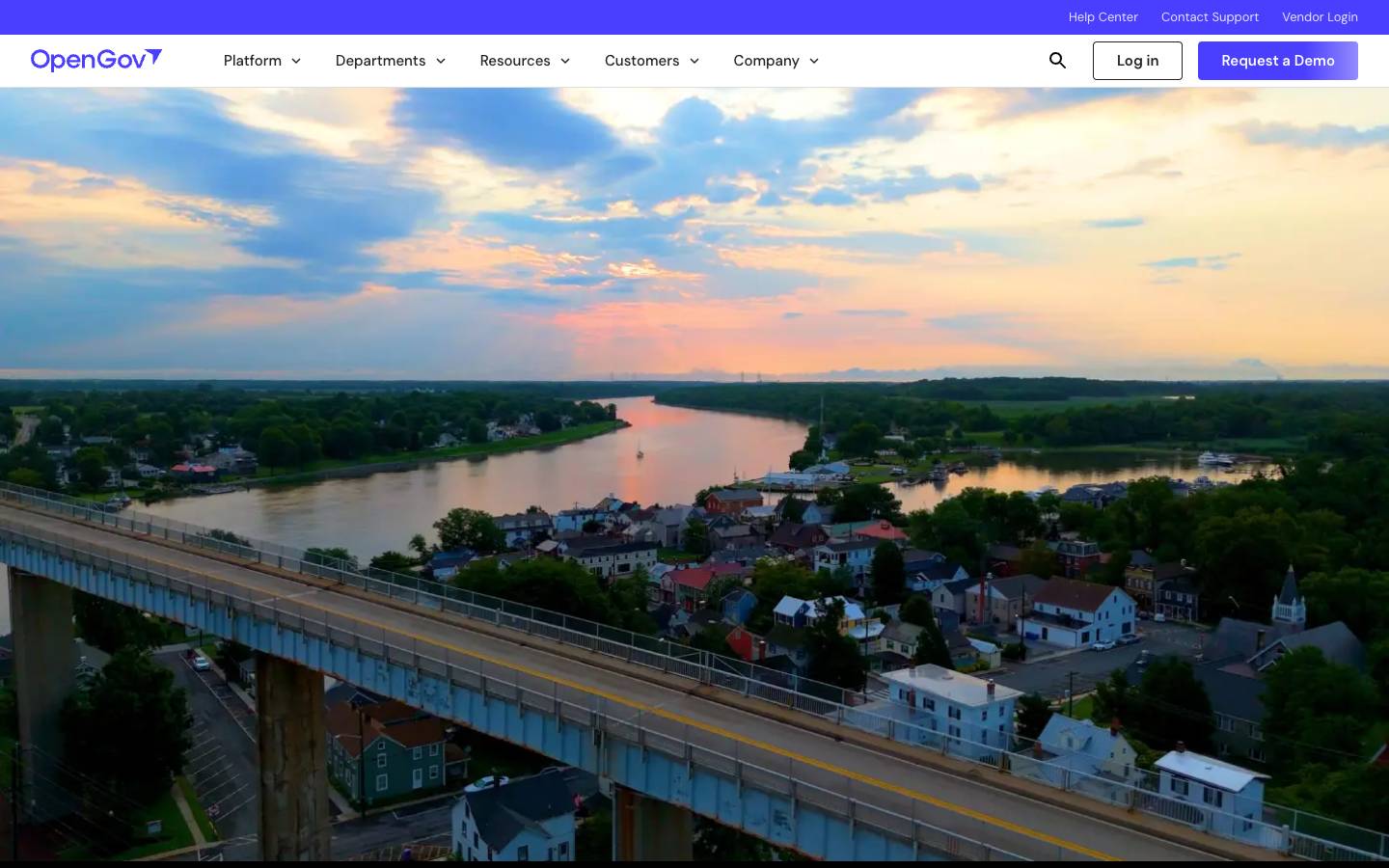1389x868 pixels.
Task: Expand the Departments chevron arrow
Action: click(x=441, y=61)
